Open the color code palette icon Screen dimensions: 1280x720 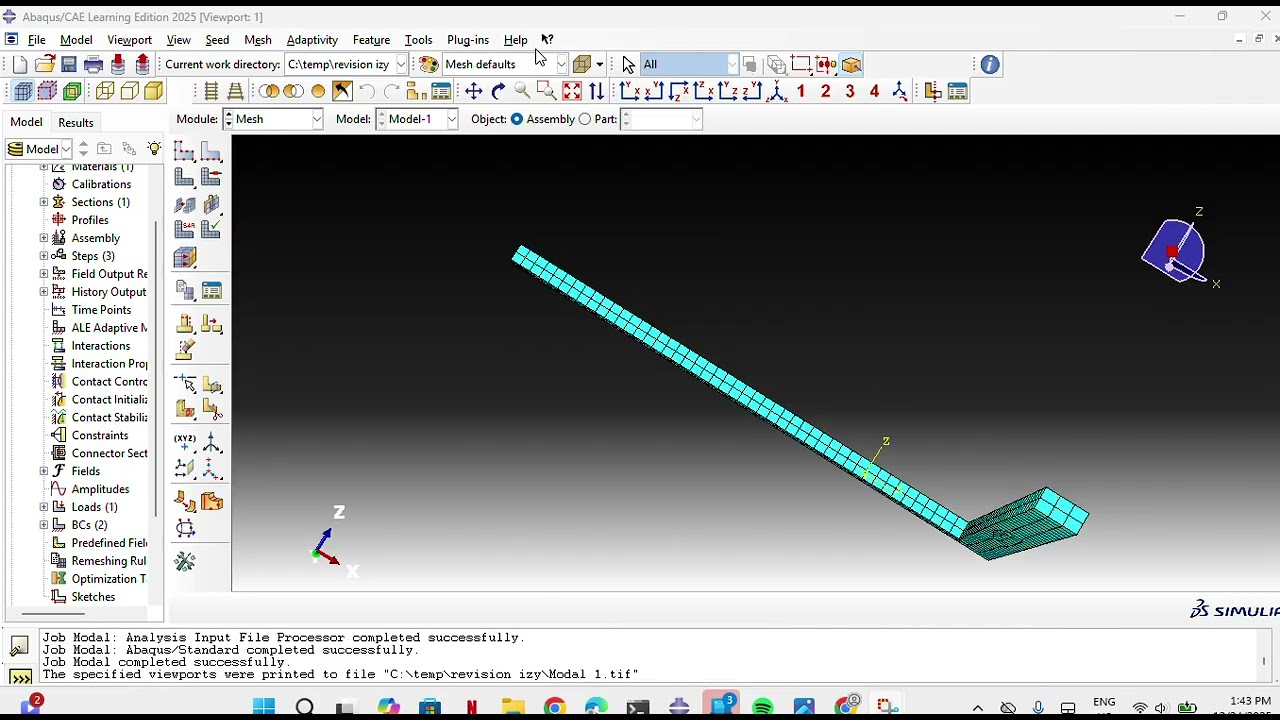429,65
